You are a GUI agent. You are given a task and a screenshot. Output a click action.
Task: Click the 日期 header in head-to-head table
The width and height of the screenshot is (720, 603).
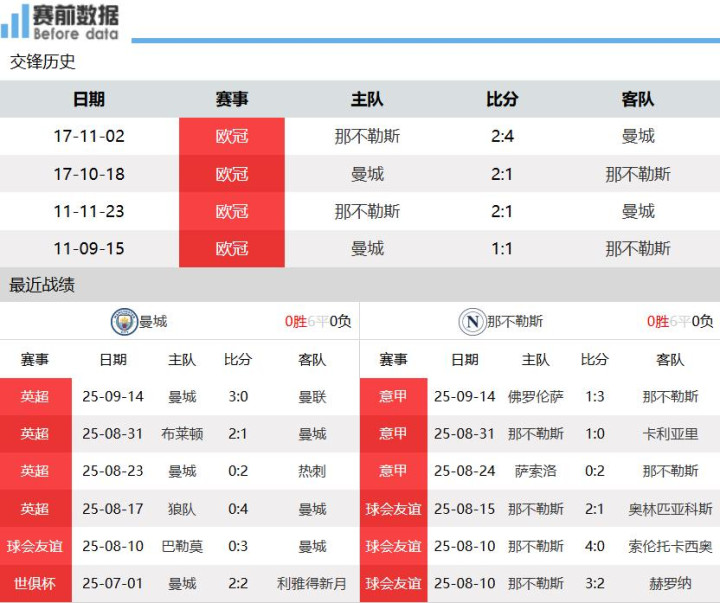[x=89, y=99]
